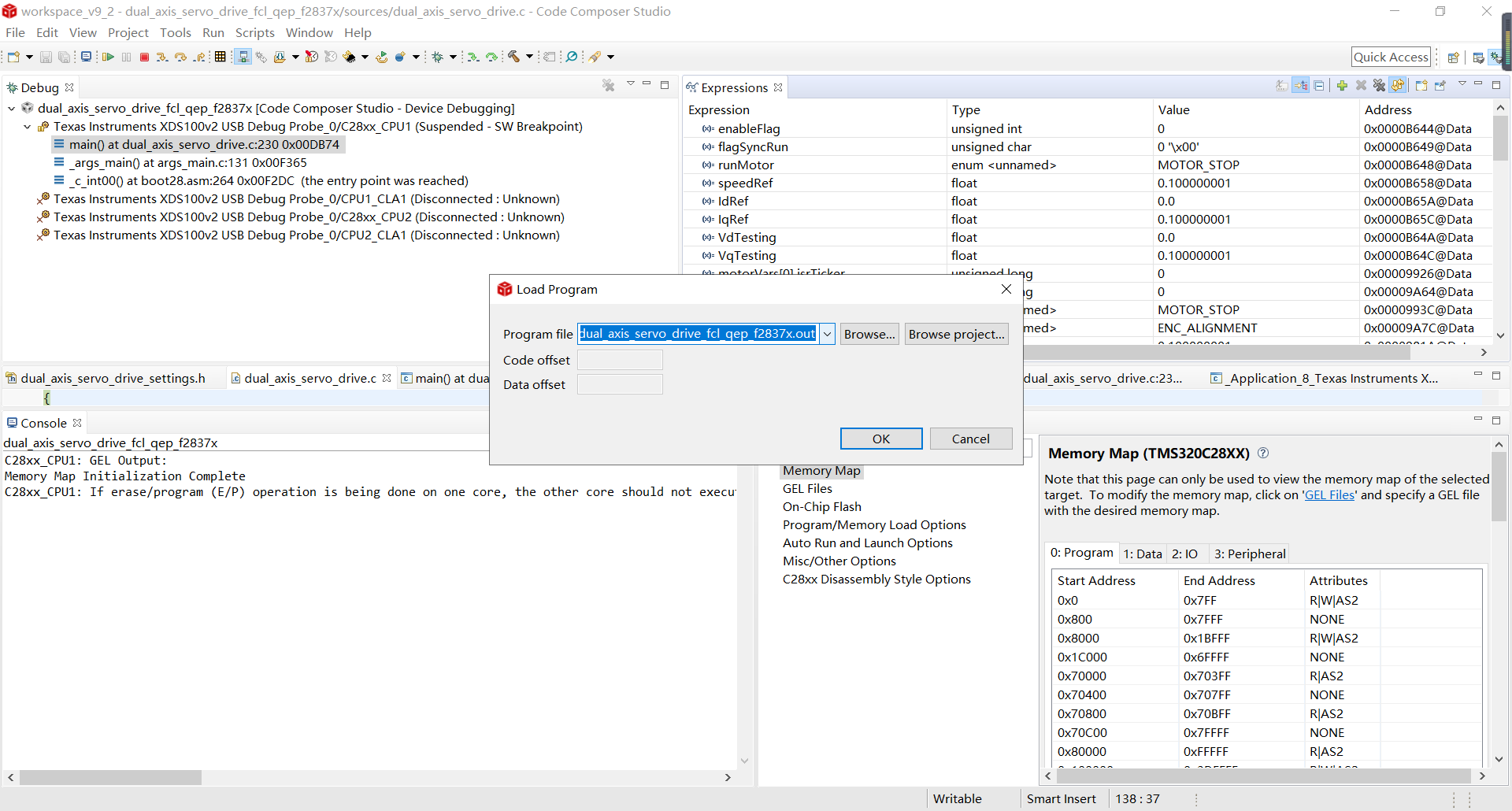Click the grid-shaped toolbar icon
This screenshot has height=811, width=1512.
[x=220, y=57]
